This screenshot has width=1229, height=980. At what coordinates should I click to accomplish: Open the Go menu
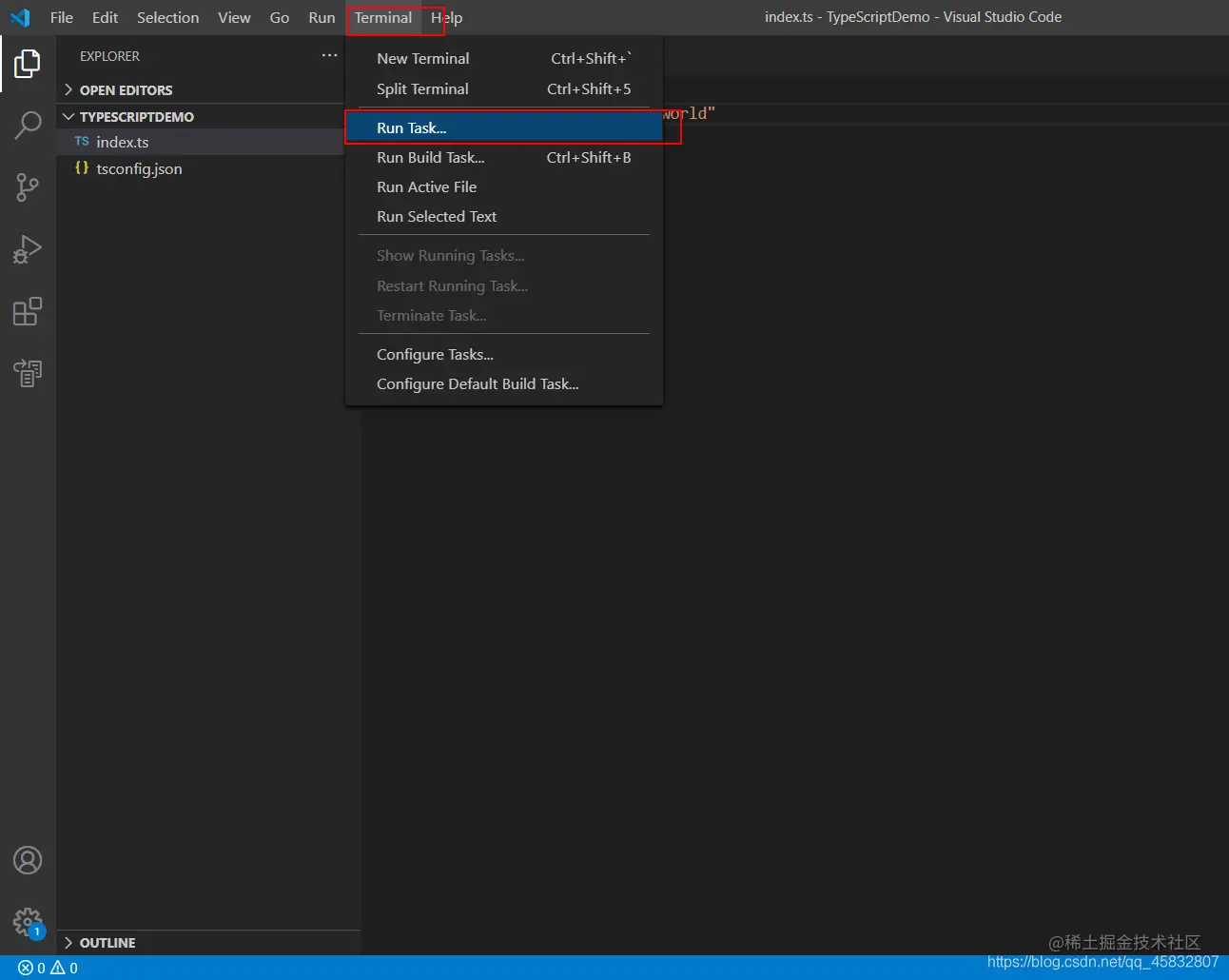tap(280, 17)
